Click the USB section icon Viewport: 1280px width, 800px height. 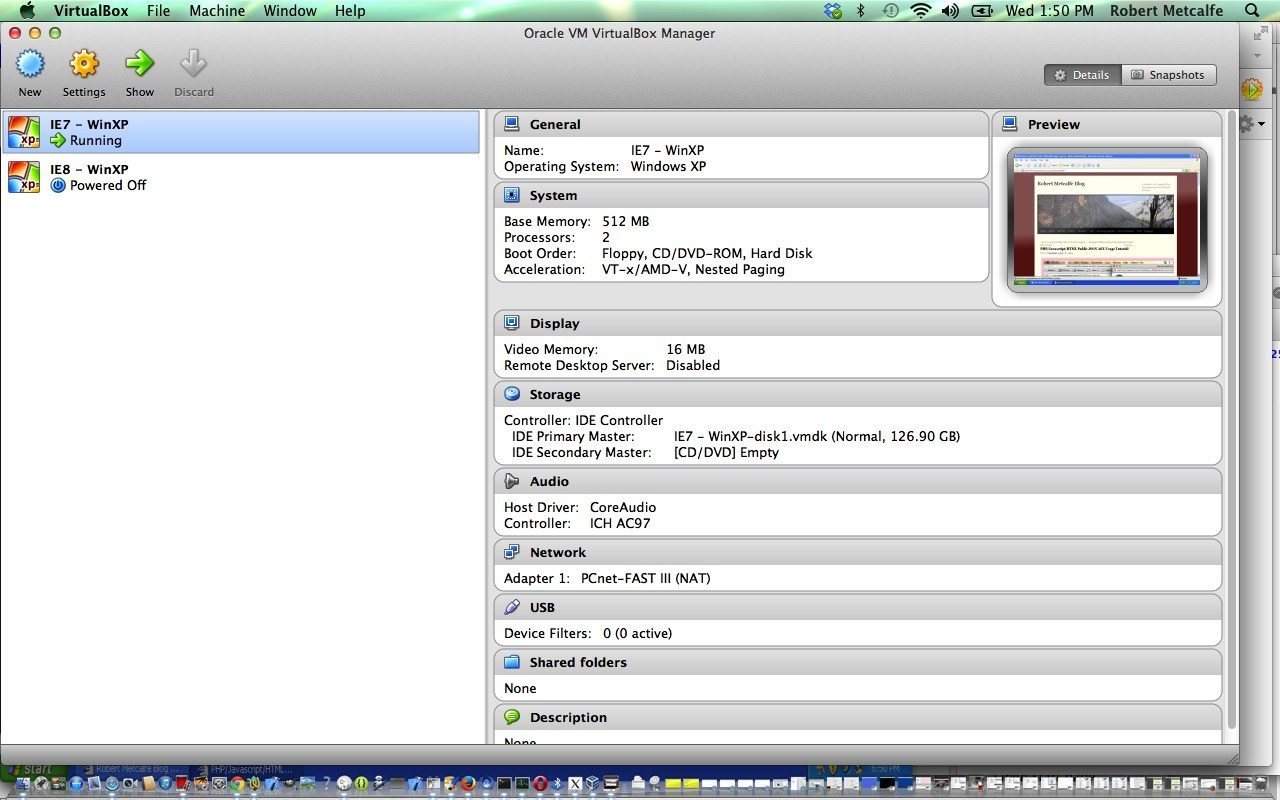(x=512, y=607)
